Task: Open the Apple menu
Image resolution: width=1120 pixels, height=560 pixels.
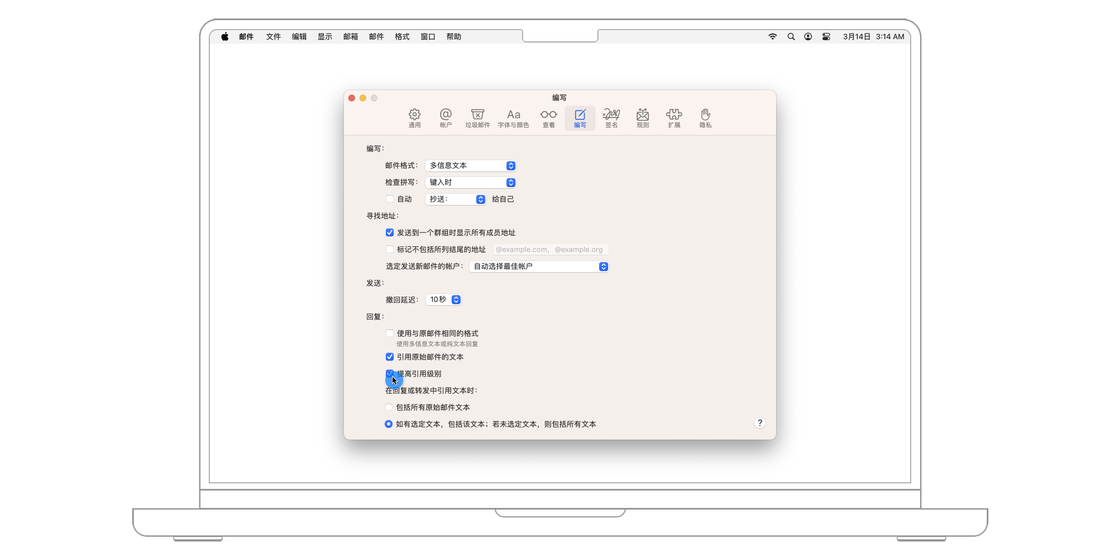Action: click(x=224, y=36)
